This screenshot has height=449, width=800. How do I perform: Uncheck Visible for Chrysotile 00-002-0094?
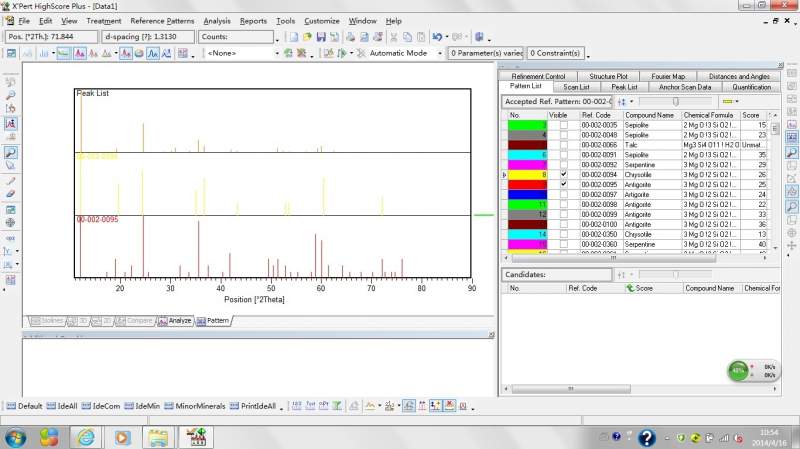tap(564, 174)
